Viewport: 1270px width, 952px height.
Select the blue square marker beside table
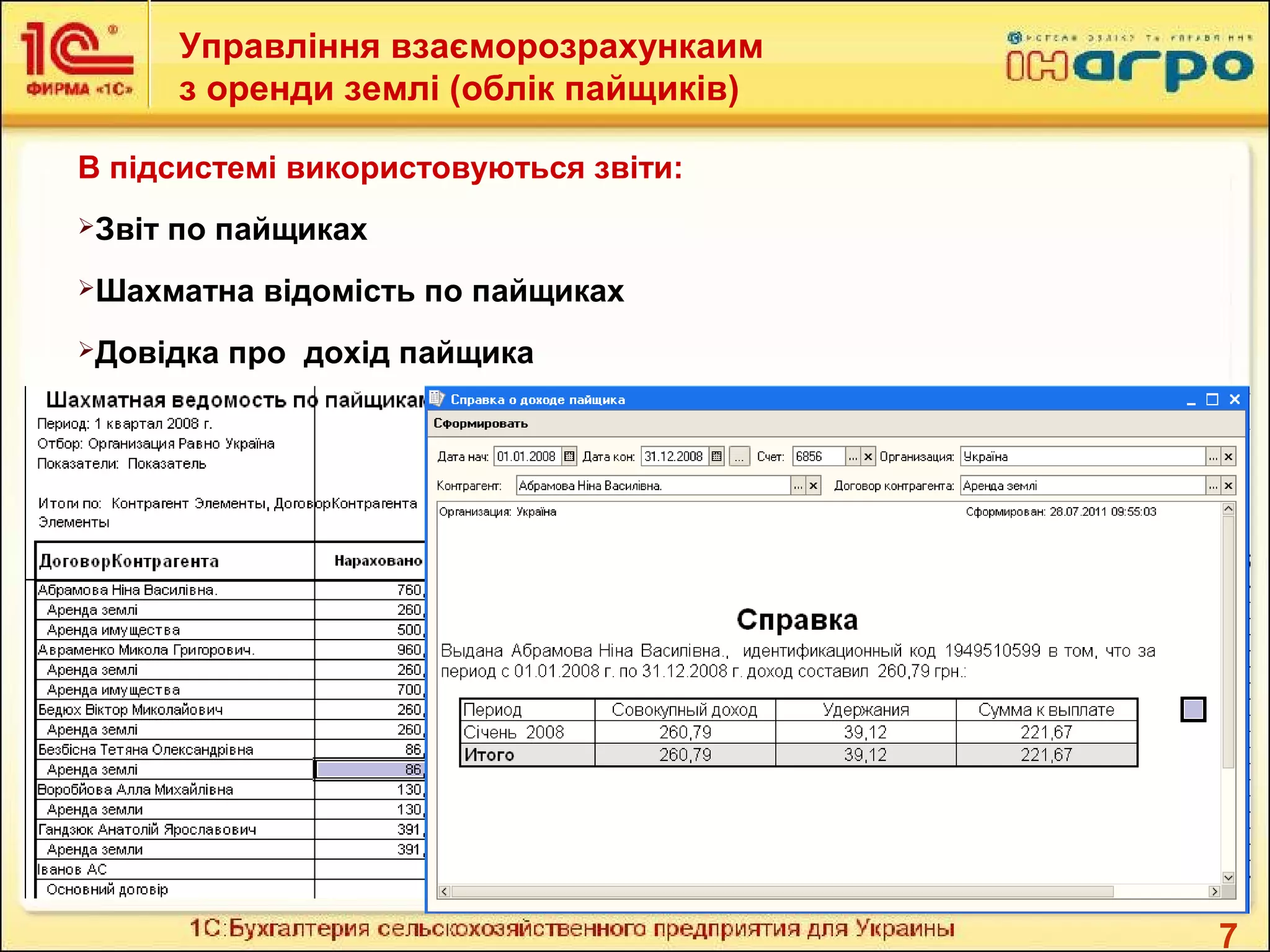[1192, 709]
